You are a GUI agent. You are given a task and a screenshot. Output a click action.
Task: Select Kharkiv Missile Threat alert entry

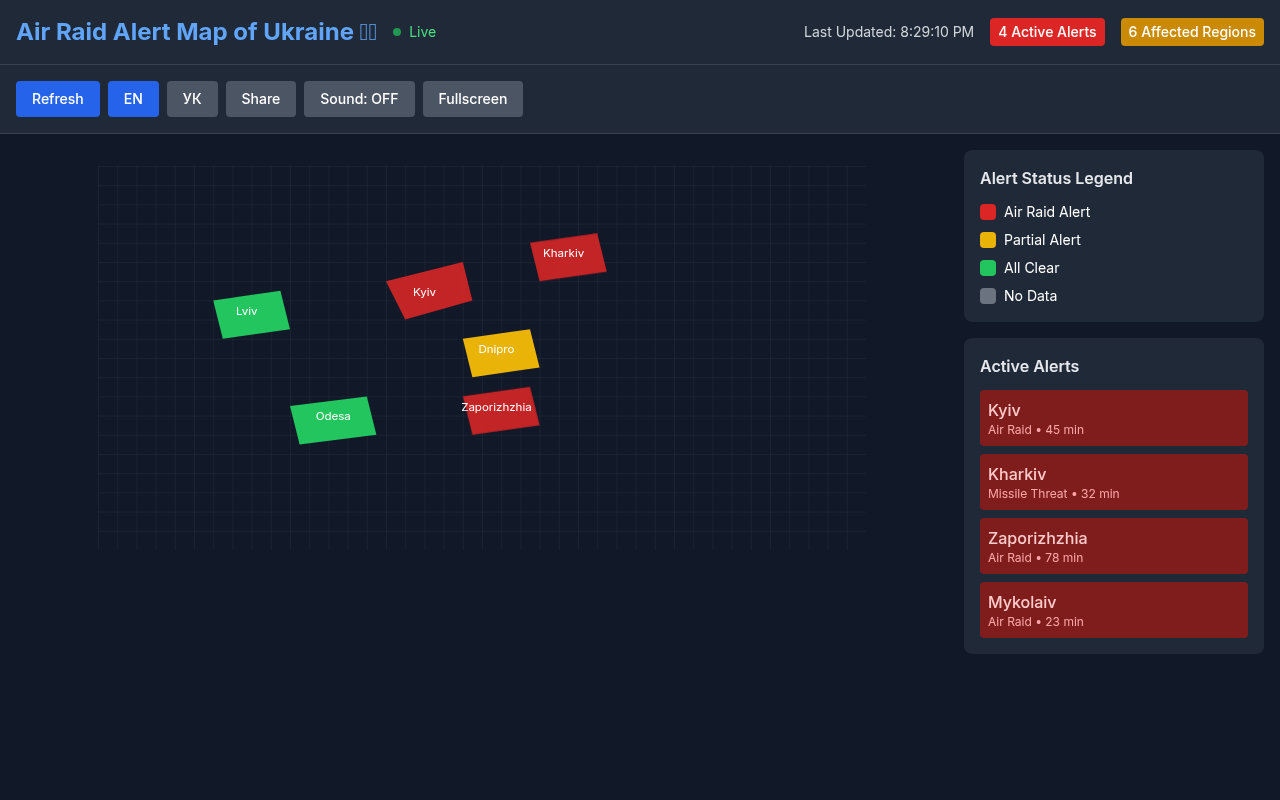click(1113, 482)
